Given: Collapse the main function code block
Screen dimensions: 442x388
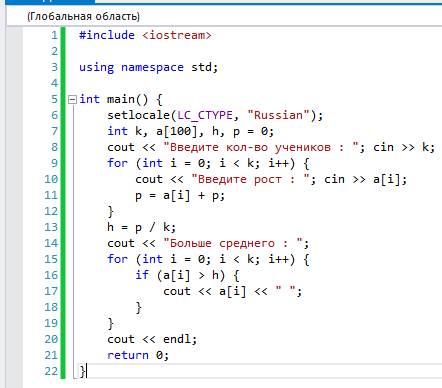Looking at the screenshot, I should (72, 100).
